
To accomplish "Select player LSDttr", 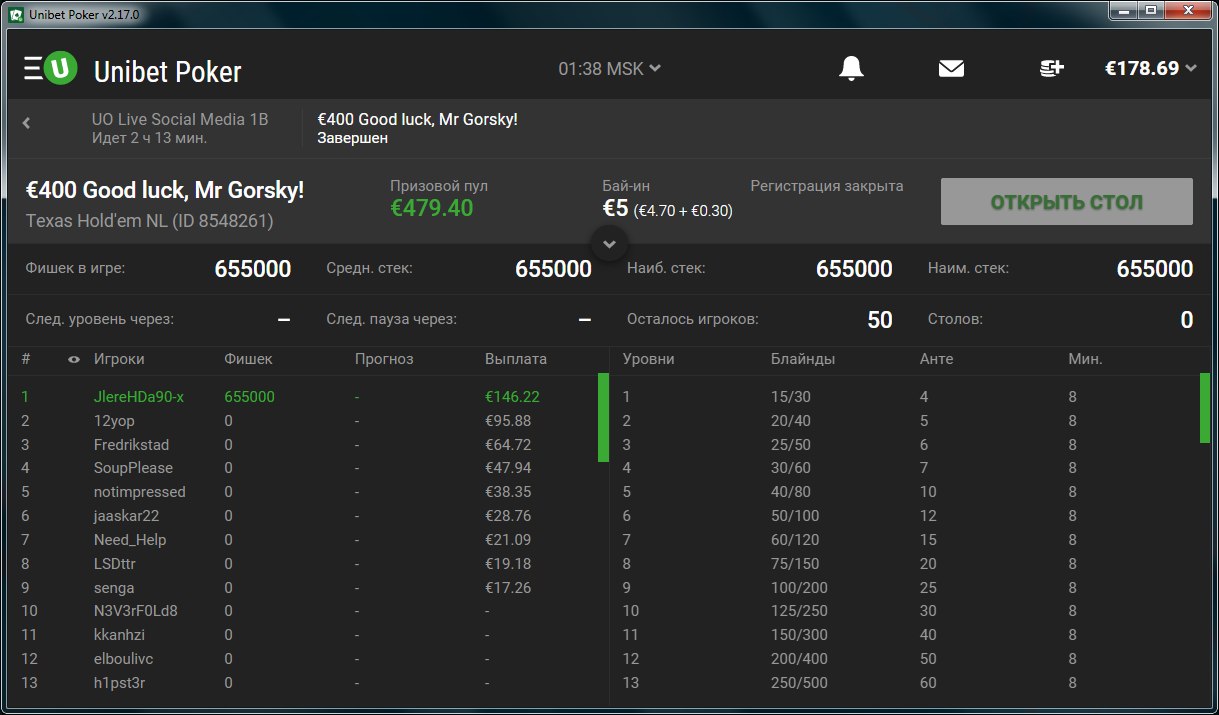I will tap(114, 564).
